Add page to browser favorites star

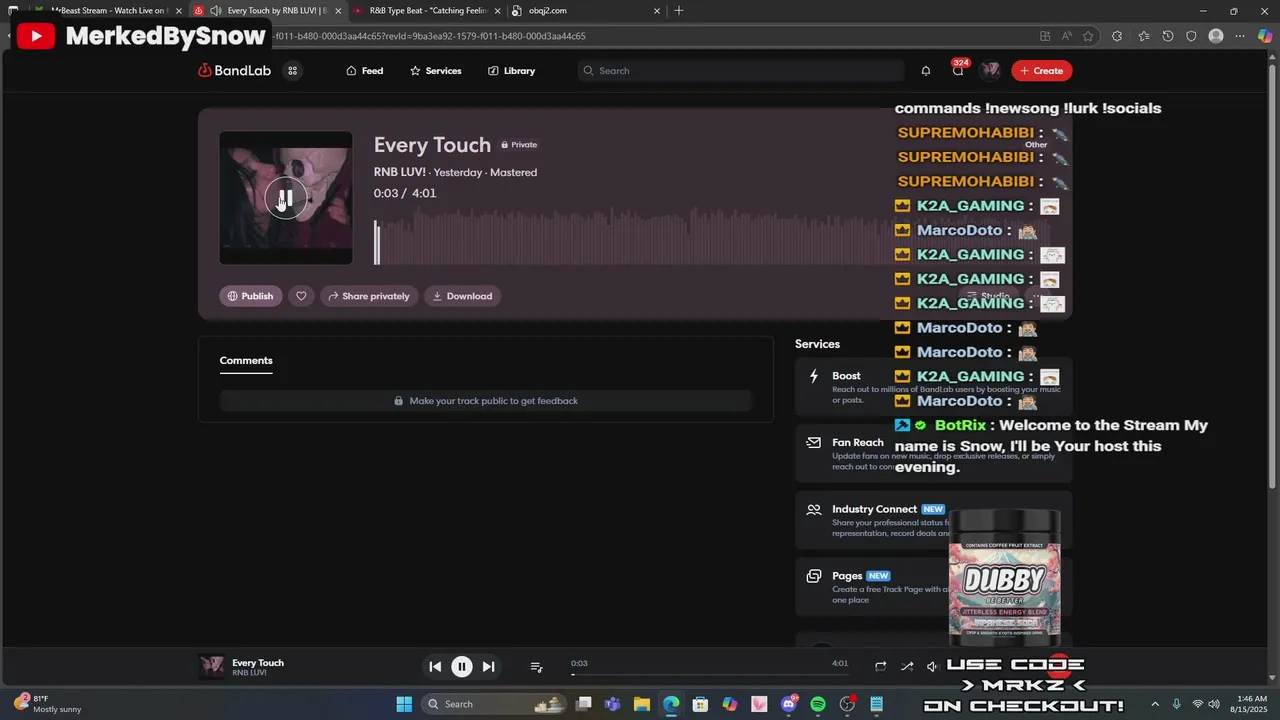click(x=1088, y=36)
